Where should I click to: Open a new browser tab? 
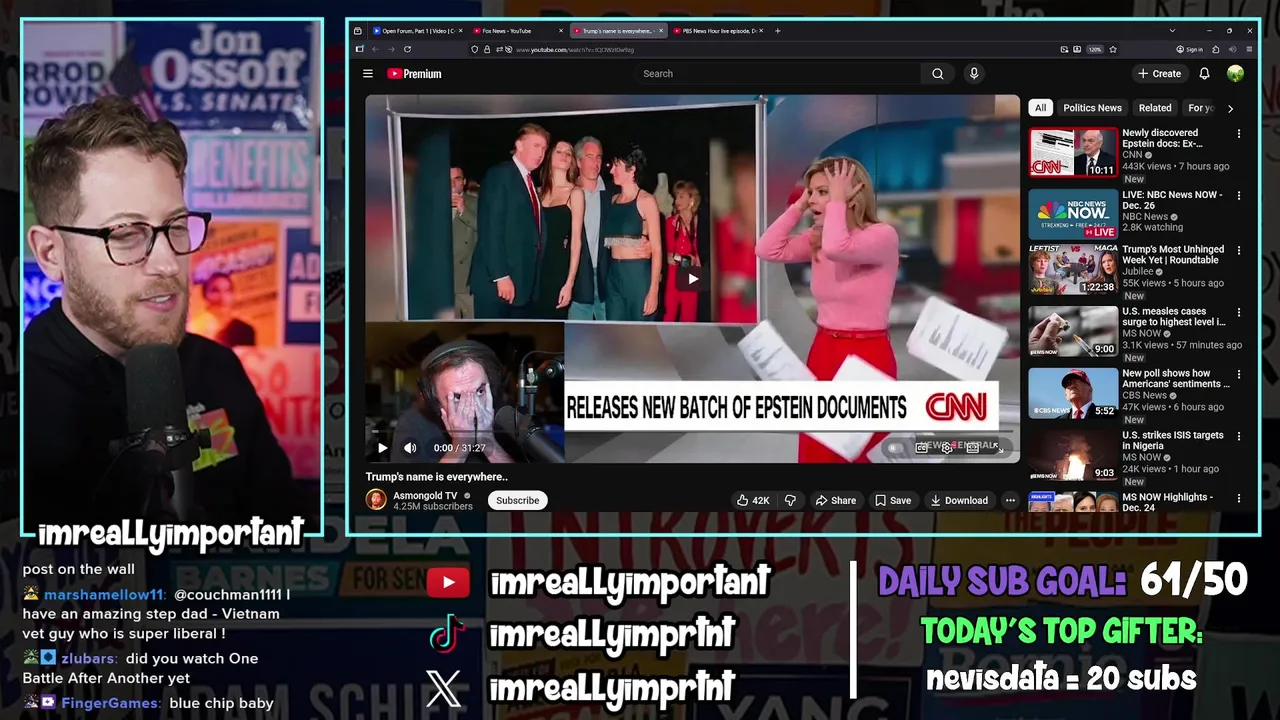click(x=778, y=31)
